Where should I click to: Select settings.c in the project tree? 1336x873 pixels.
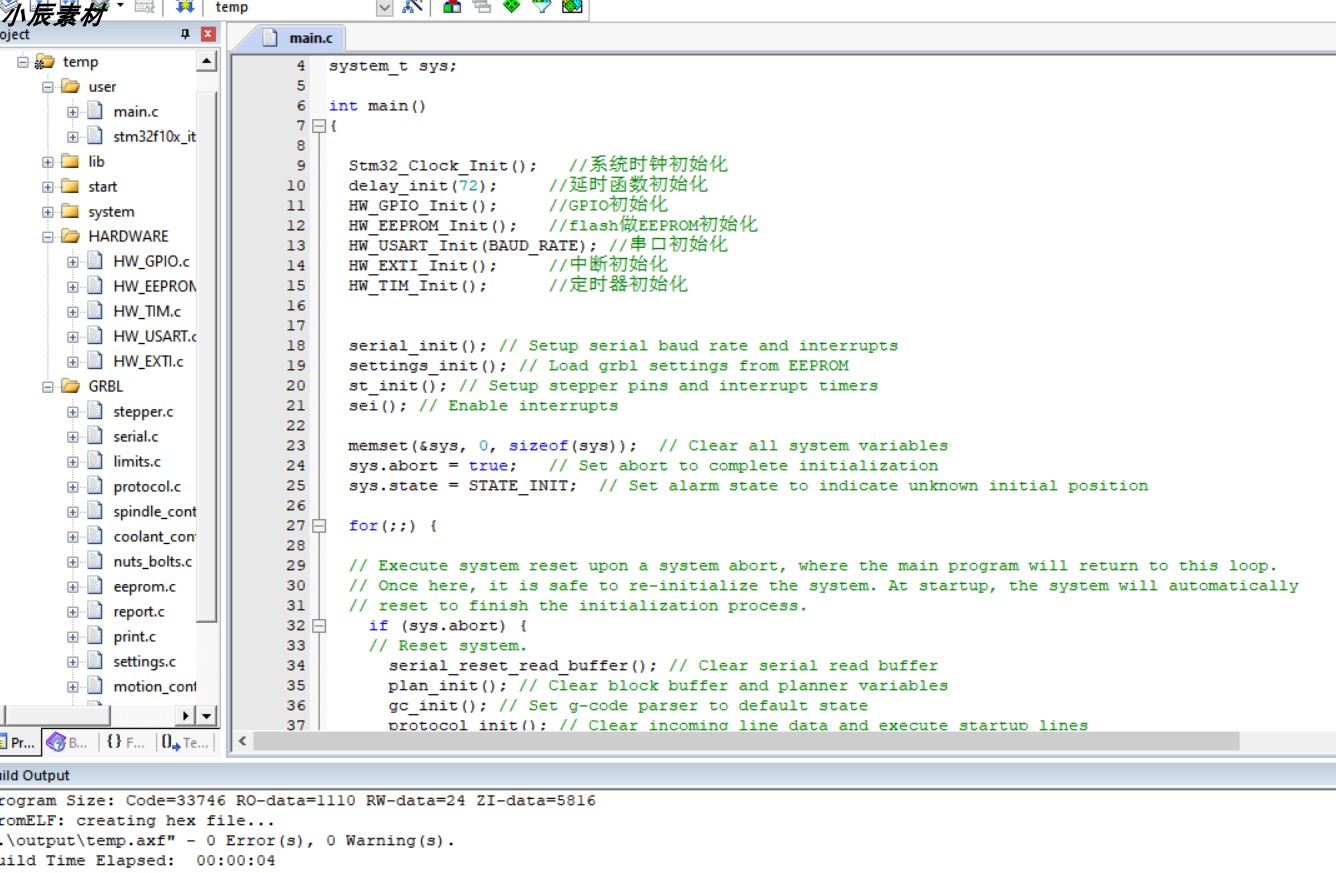(x=144, y=662)
